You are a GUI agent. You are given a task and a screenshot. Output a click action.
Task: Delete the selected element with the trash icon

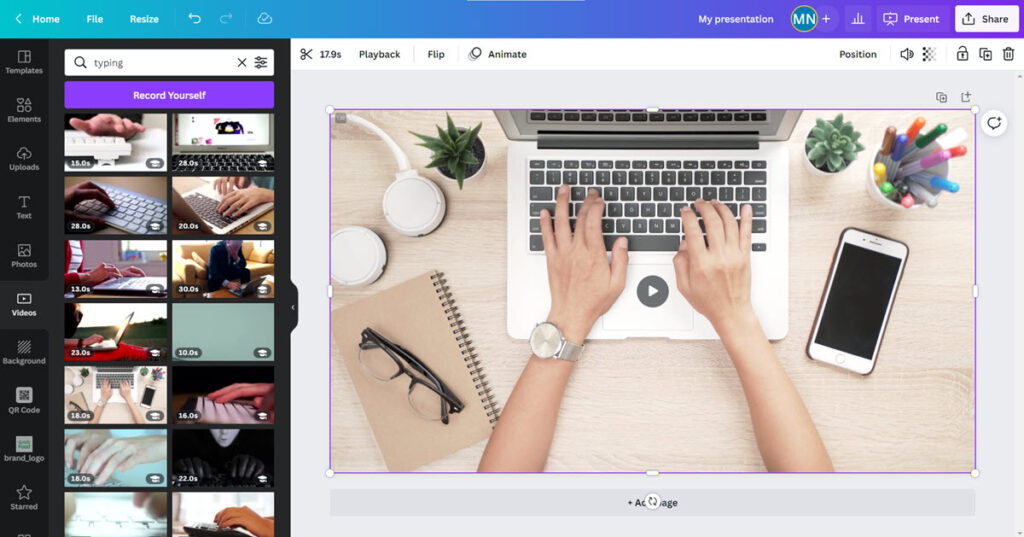(x=1008, y=54)
